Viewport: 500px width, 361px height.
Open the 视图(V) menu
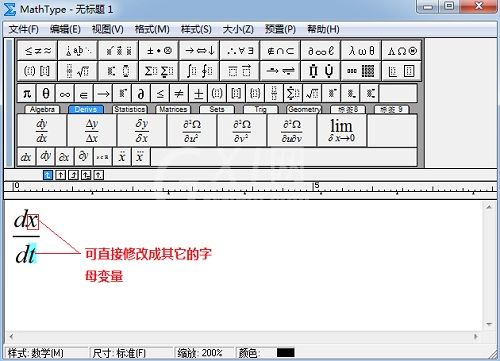click(x=107, y=29)
